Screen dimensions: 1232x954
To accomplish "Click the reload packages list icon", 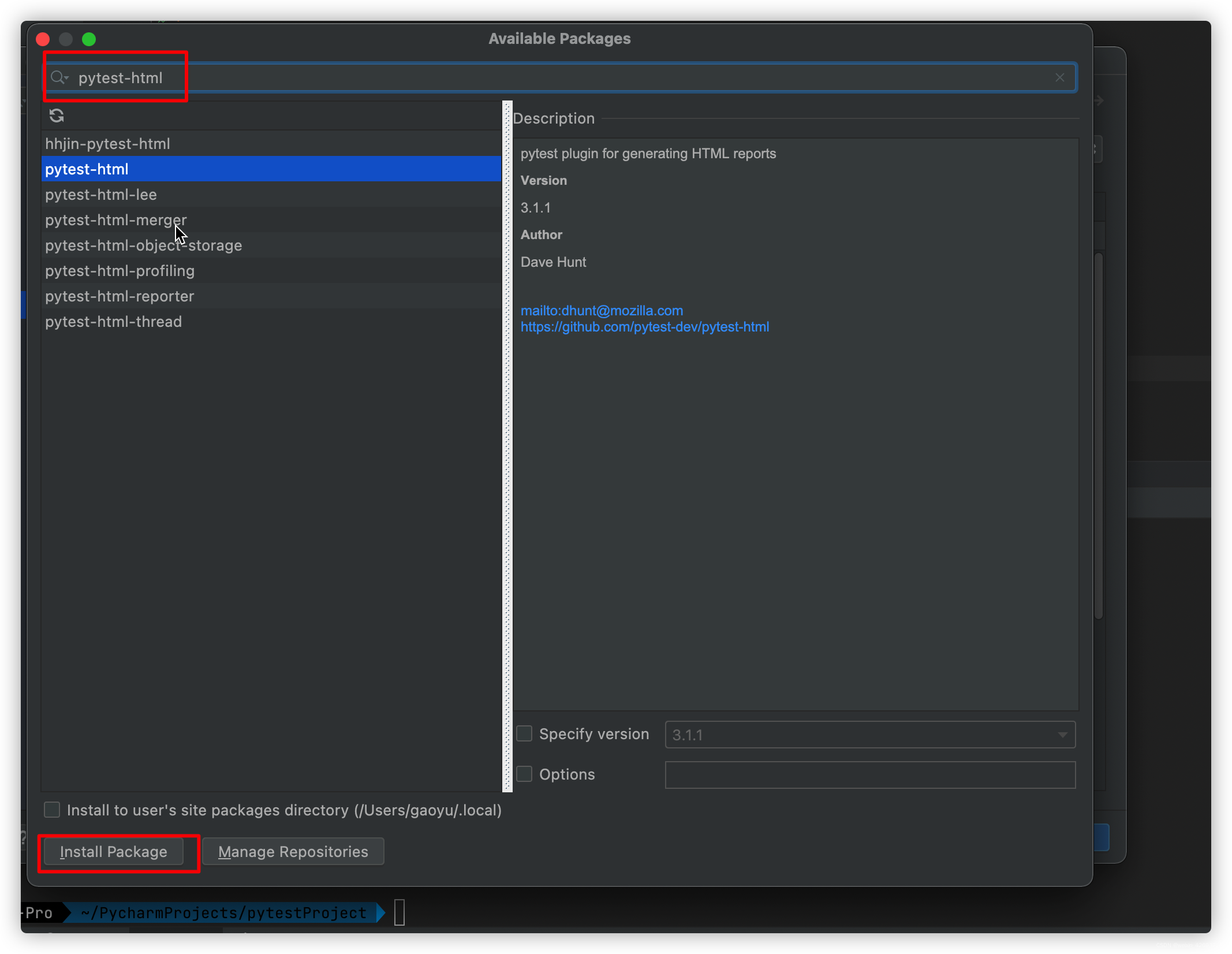I will click(57, 116).
